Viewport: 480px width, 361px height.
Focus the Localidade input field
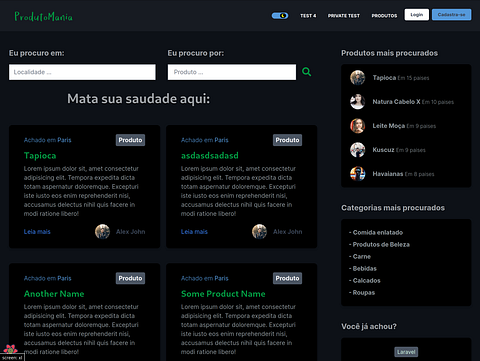[x=82, y=72]
